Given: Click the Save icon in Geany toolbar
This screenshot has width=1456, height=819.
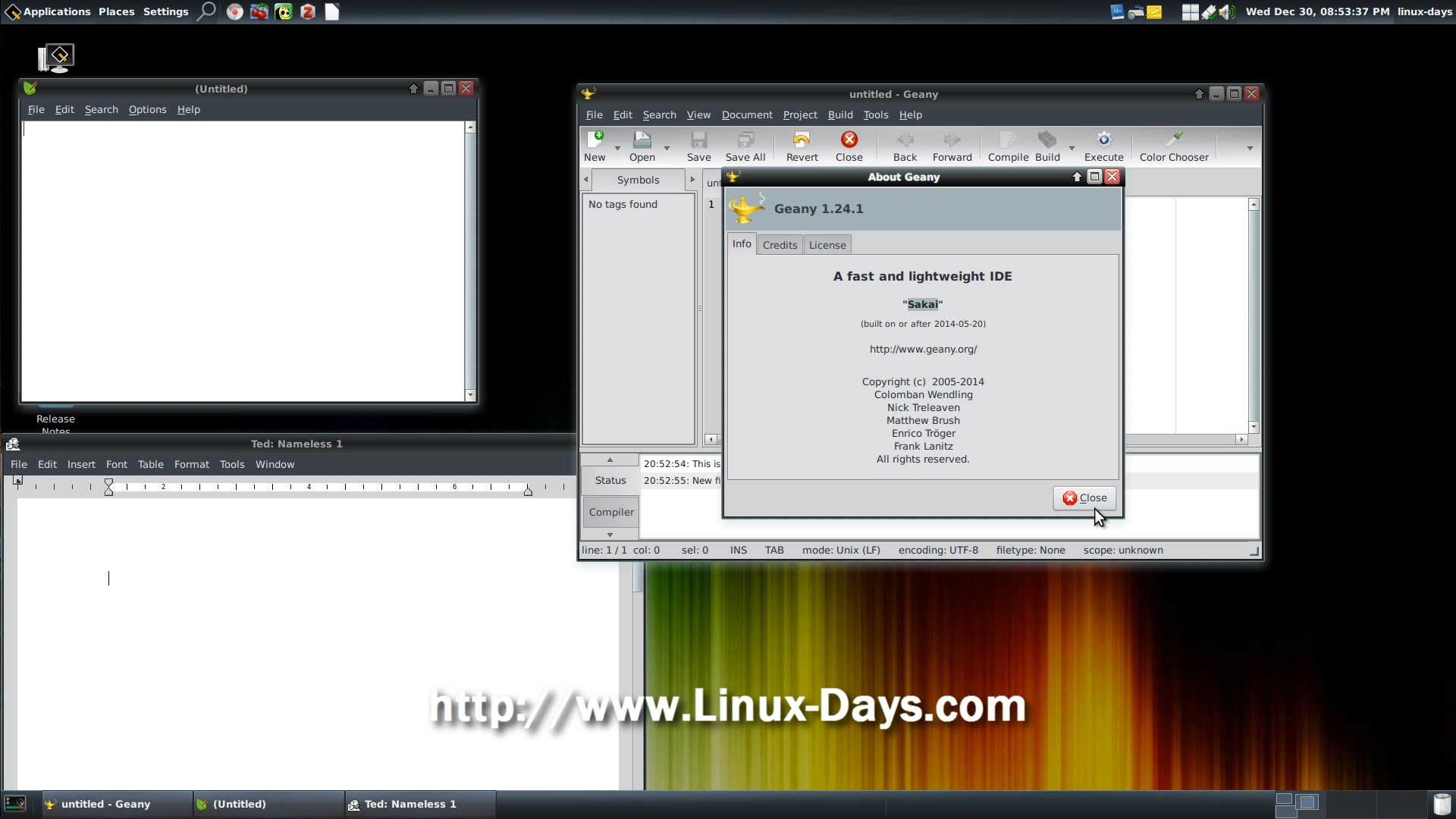Looking at the screenshot, I should pyautogui.click(x=698, y=140).
